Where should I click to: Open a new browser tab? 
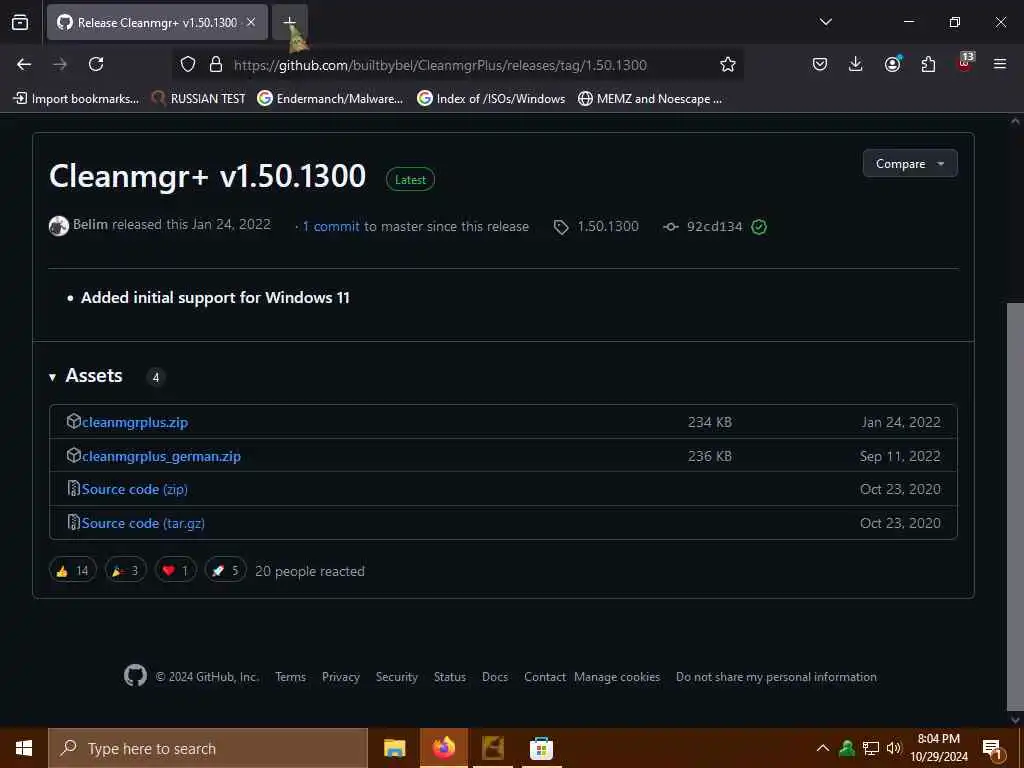click(x=289, y=22)
